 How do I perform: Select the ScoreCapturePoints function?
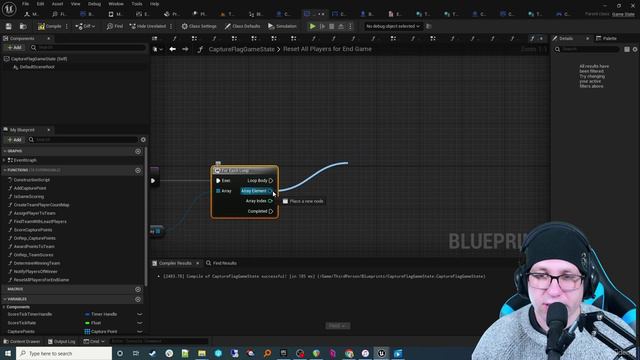coord(33,230)
